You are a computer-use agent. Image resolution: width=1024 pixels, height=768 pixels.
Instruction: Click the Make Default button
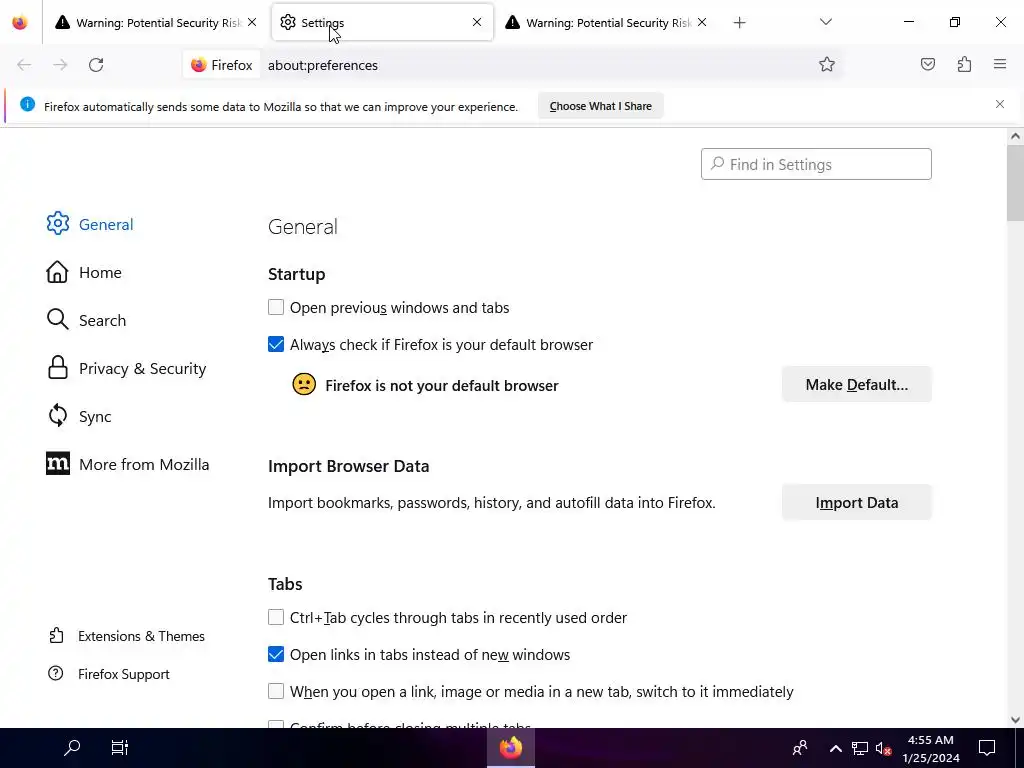tap(856, 385)
